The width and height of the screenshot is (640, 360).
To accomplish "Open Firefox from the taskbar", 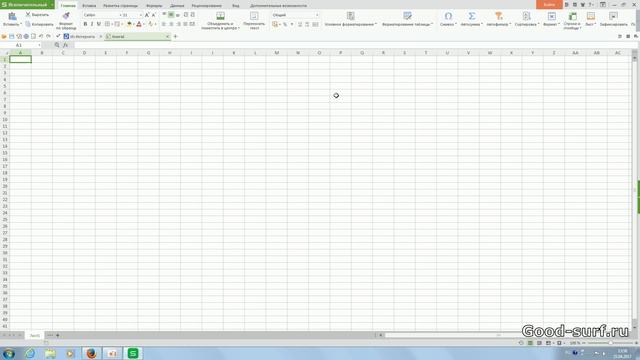I will pyautogui.click(x=91, y=353).
